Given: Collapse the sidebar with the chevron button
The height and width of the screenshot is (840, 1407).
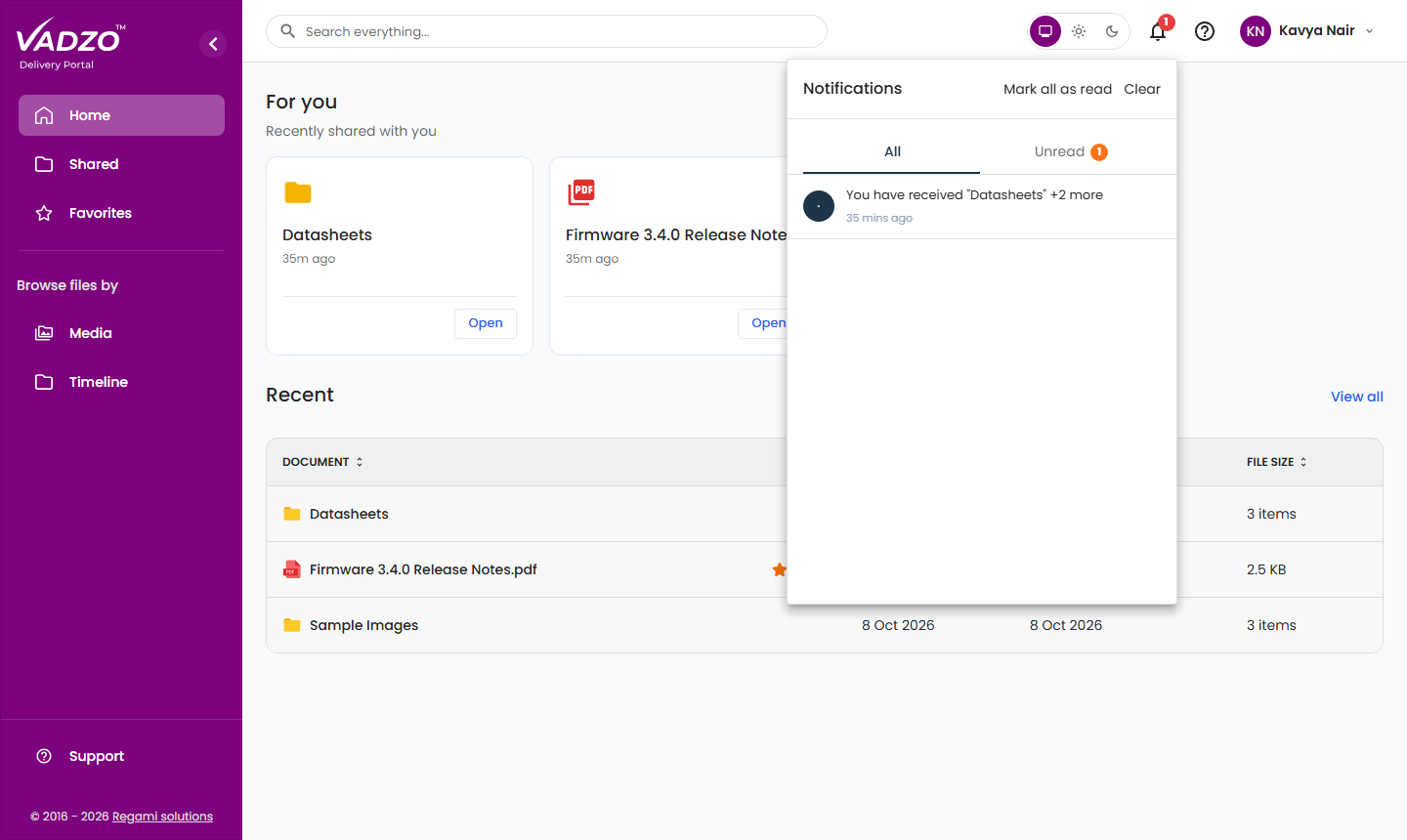Looking at the screenshot, I should click(x=213, y=44).
